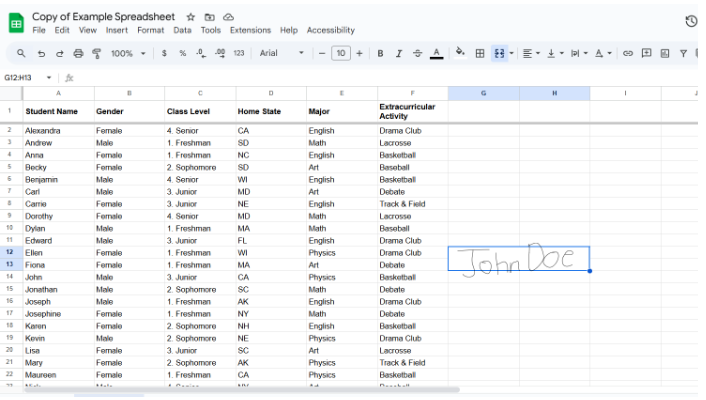Select the paint format tool
706x400 pixels.
pyautogui.click(x=96, y=53)
